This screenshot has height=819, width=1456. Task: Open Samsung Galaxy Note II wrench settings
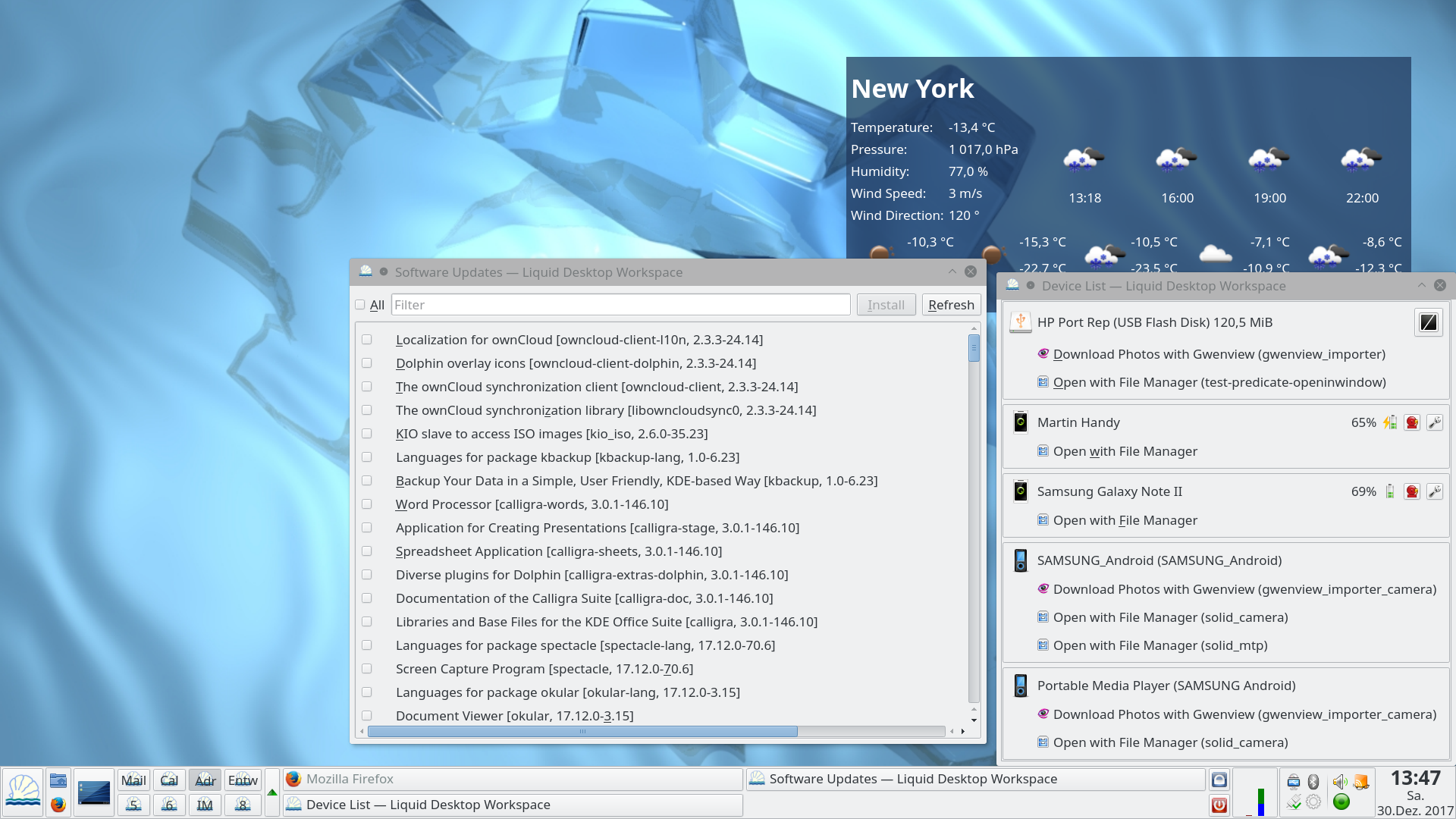click(1435, 491)
